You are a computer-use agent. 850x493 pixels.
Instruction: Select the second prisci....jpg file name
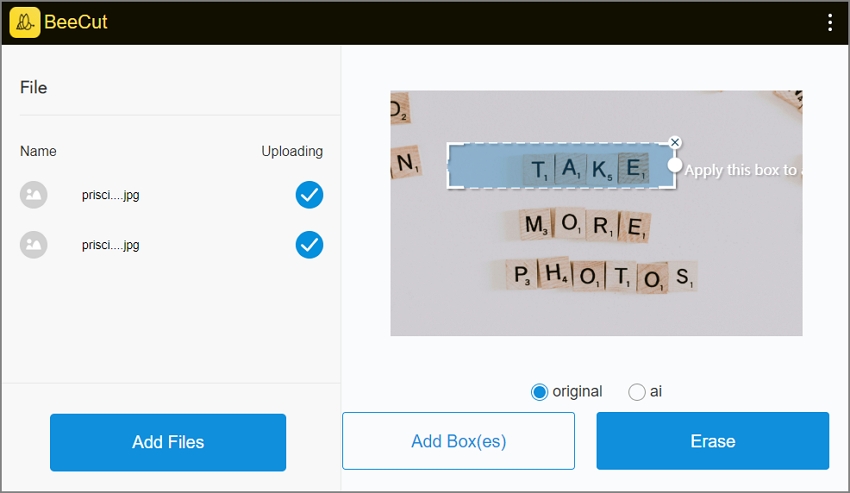point(111,245)
